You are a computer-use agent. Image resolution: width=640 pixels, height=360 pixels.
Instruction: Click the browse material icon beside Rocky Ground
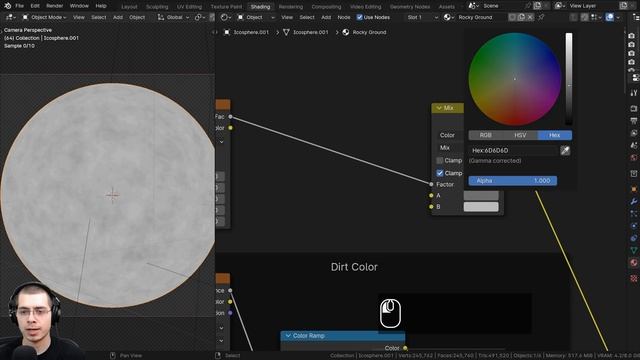tap(448, 17)
